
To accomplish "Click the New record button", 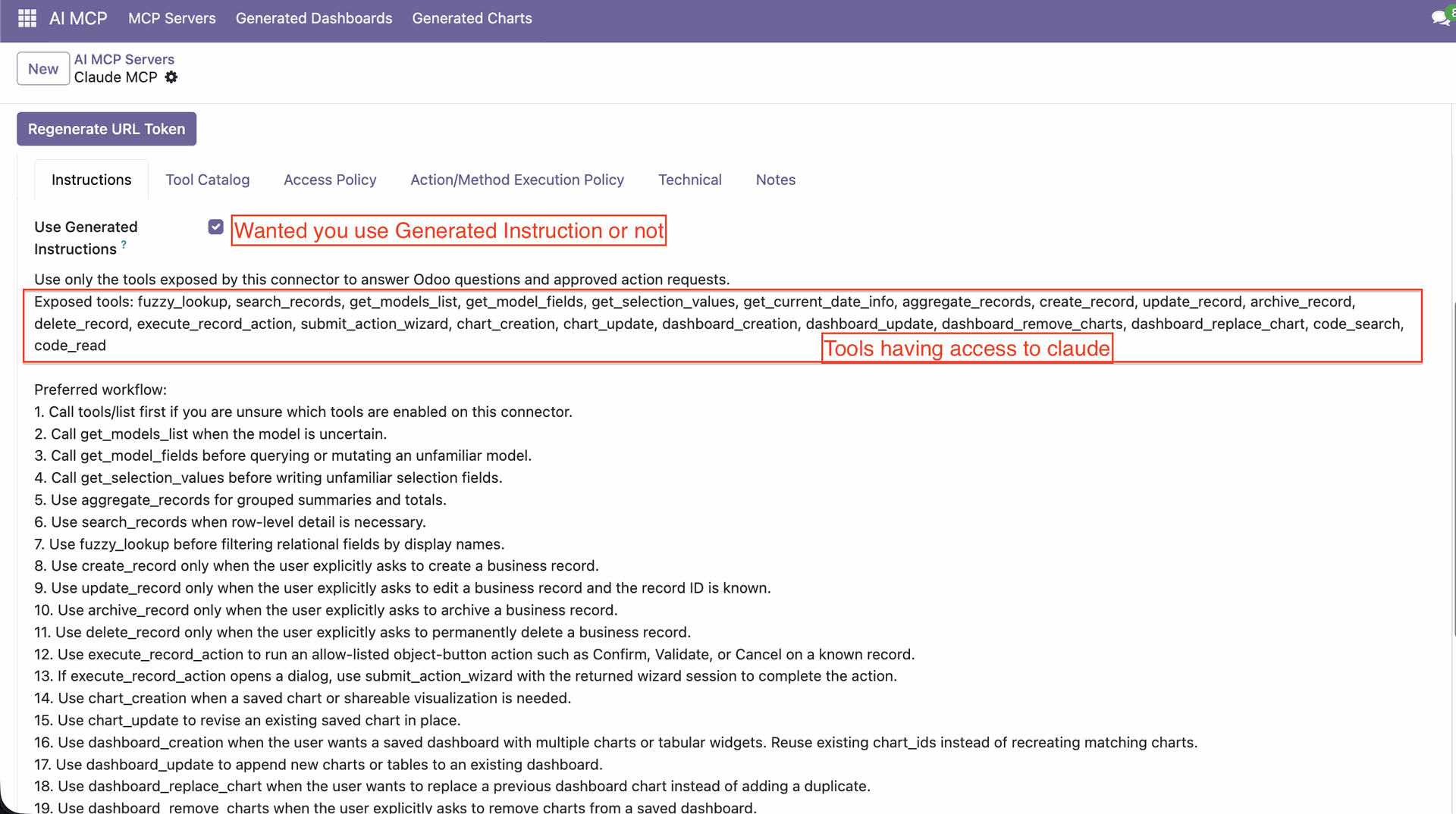I will coord(43,69).
